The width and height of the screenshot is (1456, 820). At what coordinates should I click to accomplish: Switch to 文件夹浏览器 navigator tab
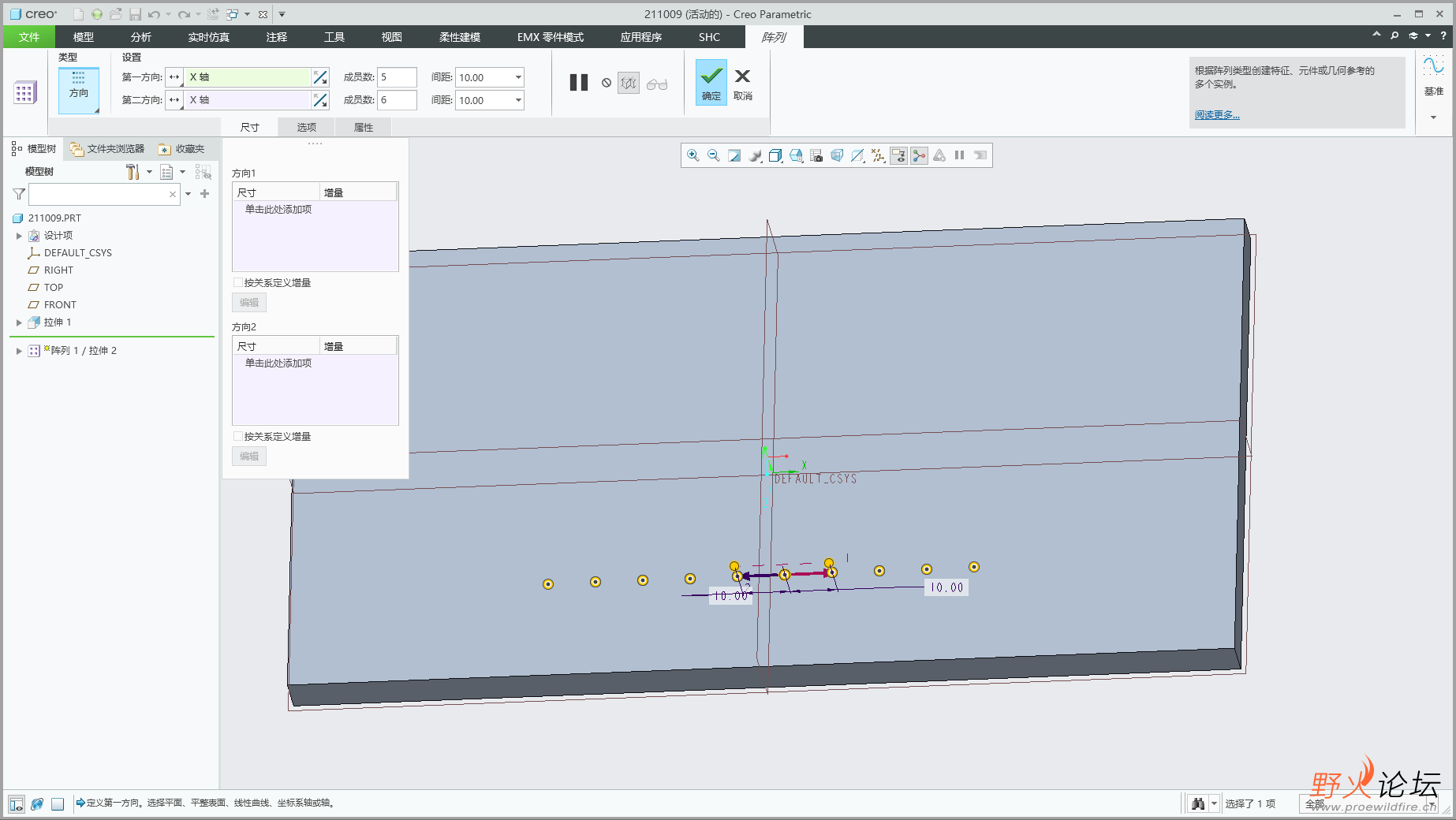(x=107, y=149)
